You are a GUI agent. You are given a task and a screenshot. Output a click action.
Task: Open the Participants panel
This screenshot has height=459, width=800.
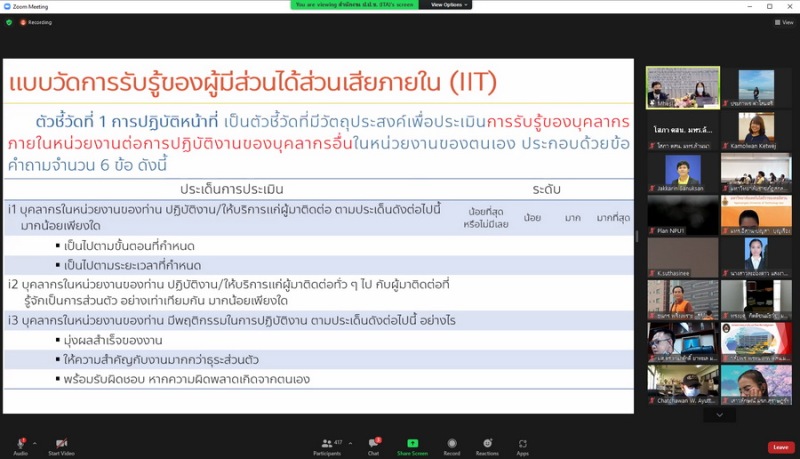click(x=326, y=444)
